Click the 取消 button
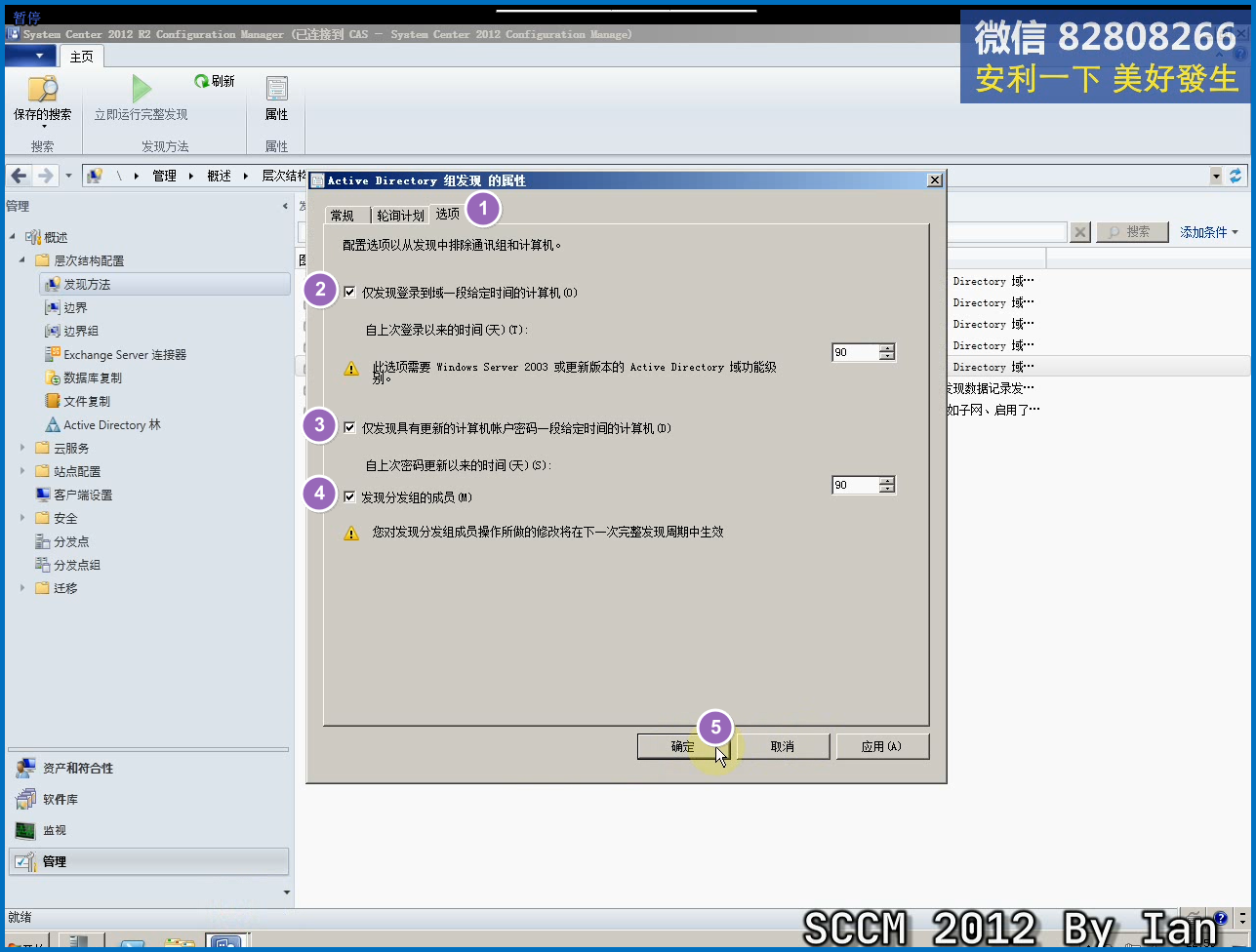The width and height of the screenshot is (1256, 952). coord(782,746)
